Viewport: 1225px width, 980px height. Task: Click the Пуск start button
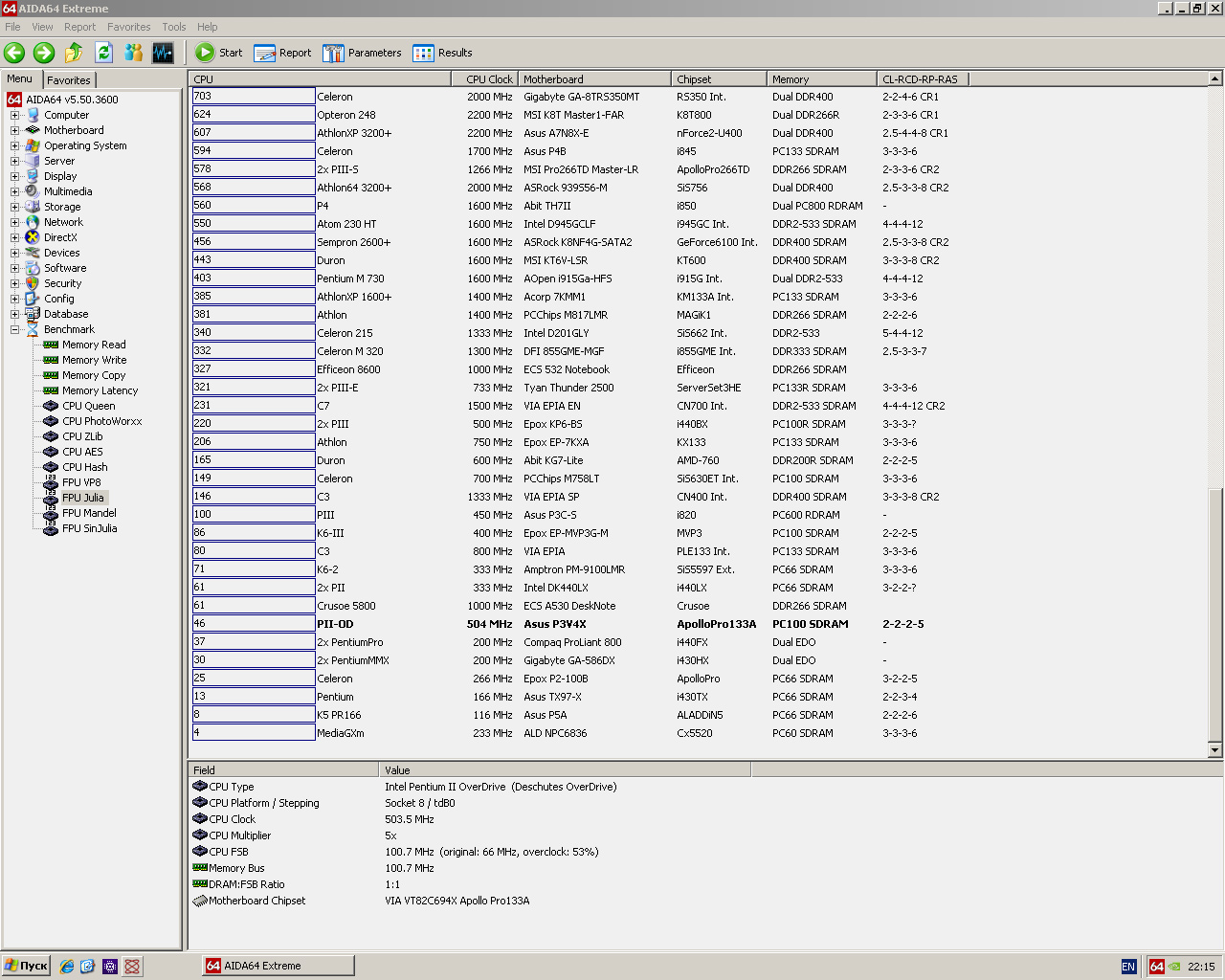point(26,966)
